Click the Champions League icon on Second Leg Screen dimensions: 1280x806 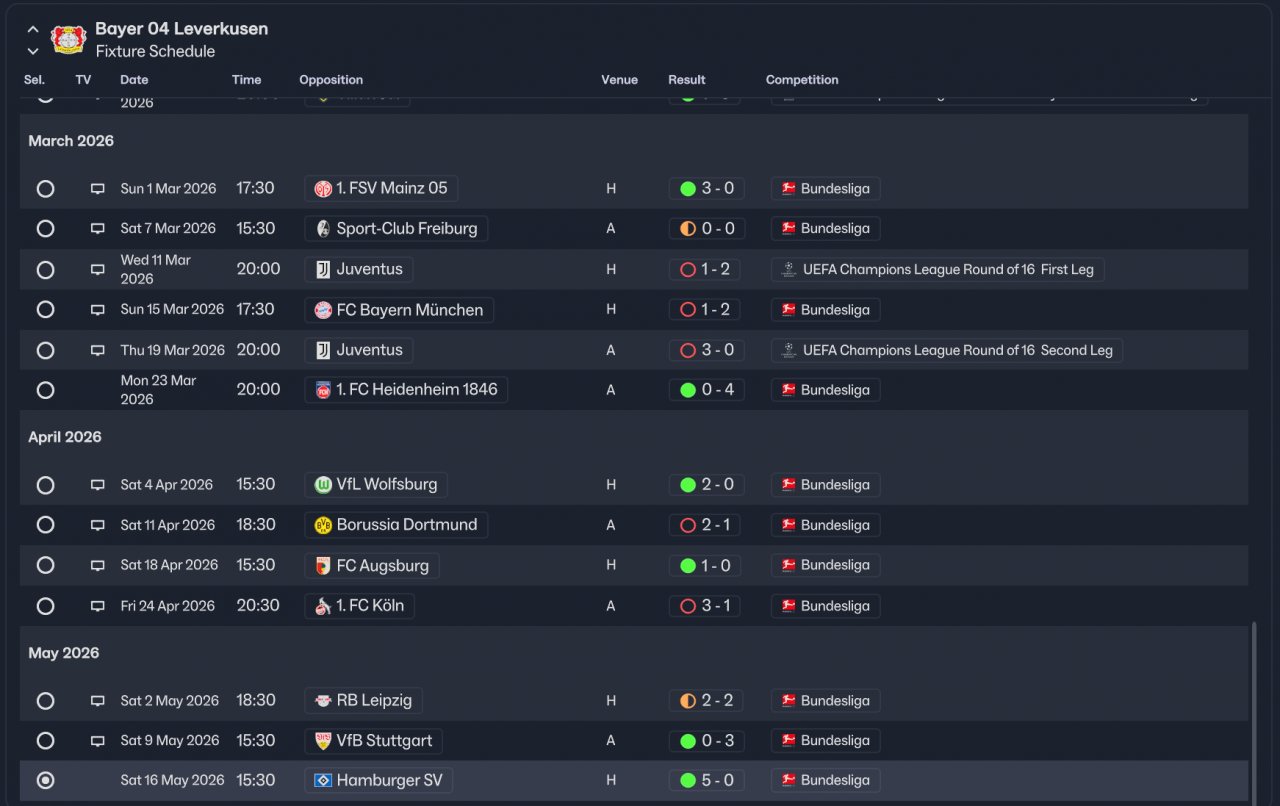point(788,350)
